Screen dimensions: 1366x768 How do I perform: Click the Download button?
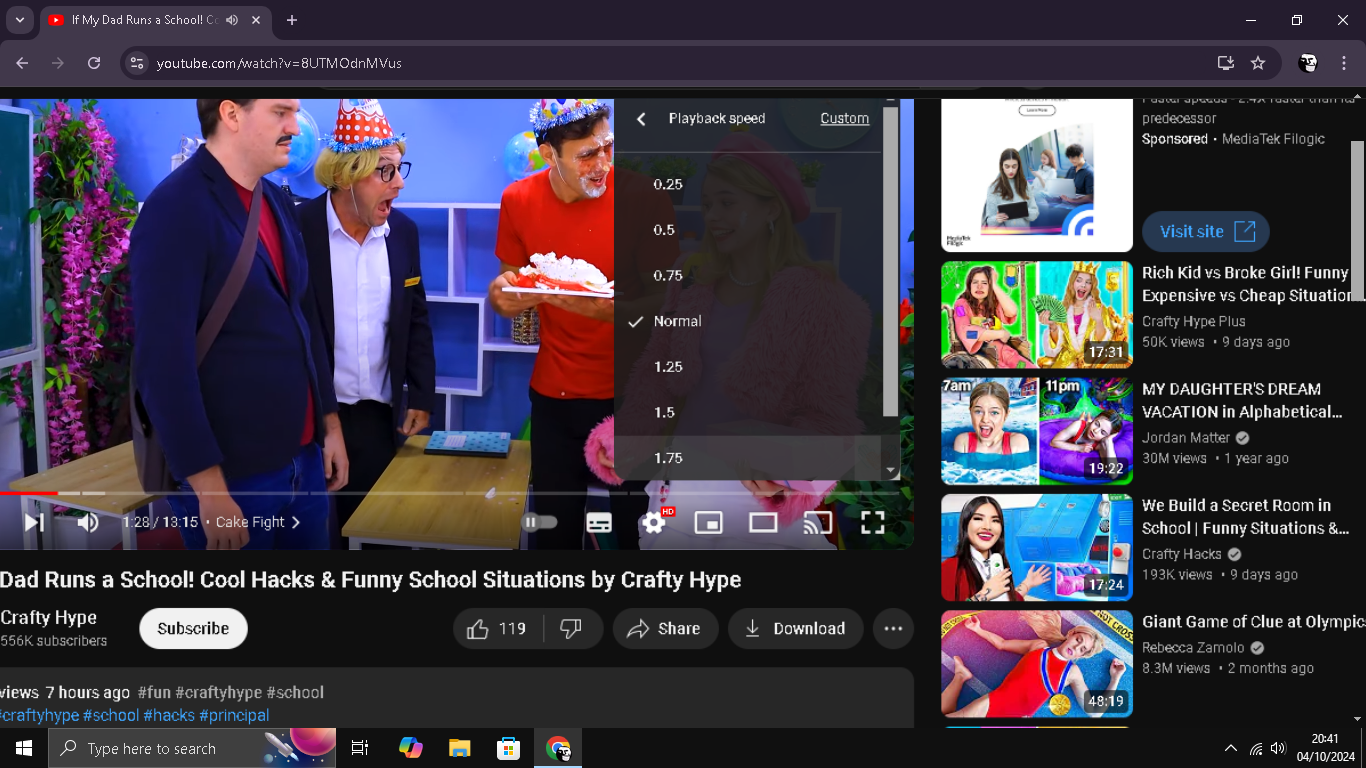pos(795,628)
